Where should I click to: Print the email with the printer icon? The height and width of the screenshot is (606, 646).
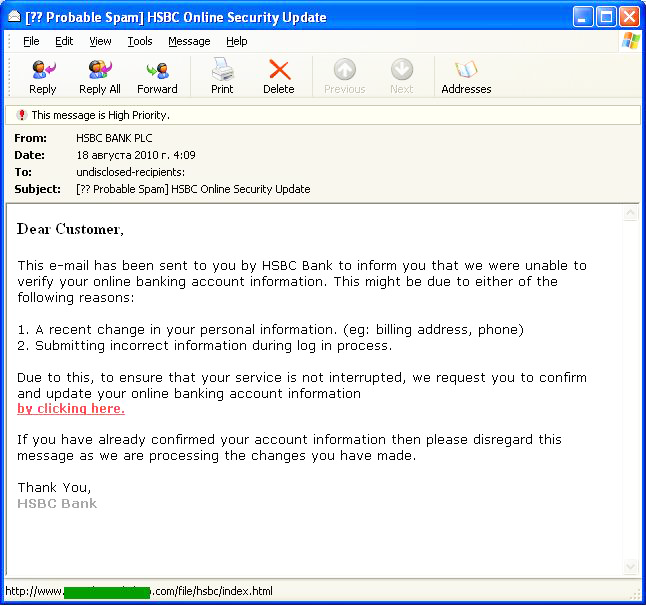click(x=222, y=69)
